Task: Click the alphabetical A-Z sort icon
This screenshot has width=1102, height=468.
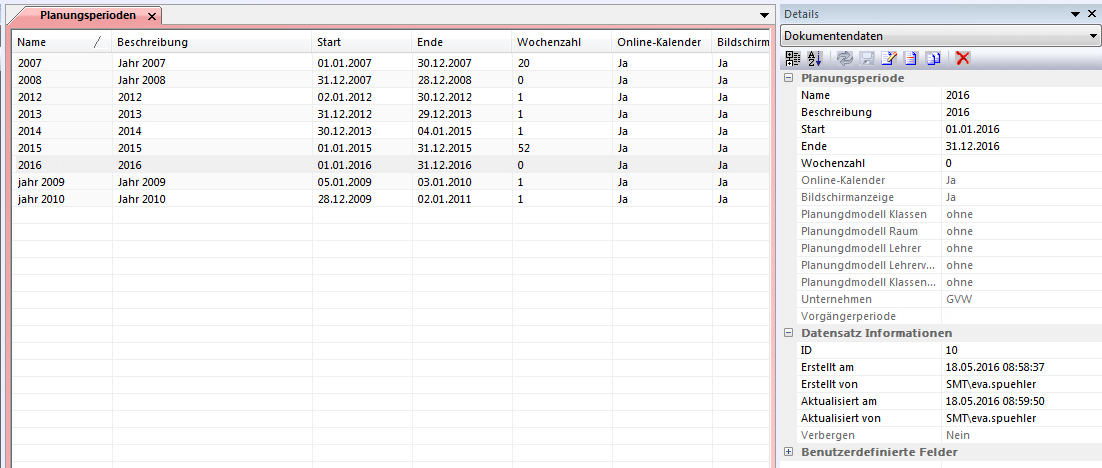Action: [814, 59]
